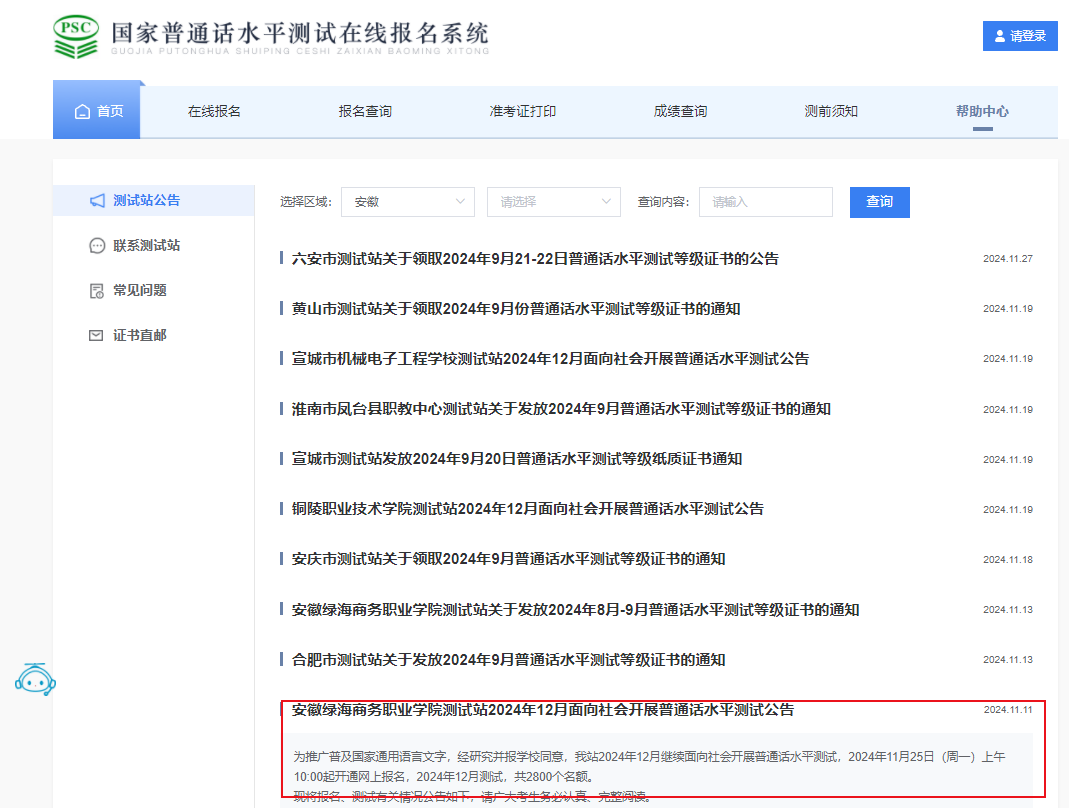Go to 成绩查询 in navigation bar
1069x808 pixels.
coord(680,112)
